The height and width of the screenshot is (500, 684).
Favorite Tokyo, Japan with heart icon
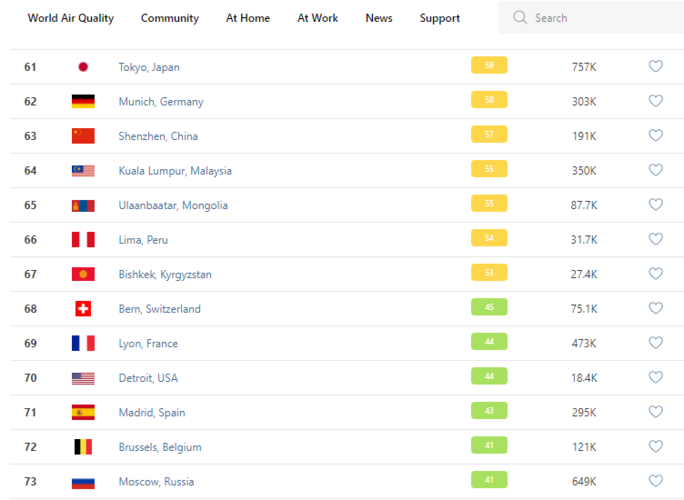point(655,67)
